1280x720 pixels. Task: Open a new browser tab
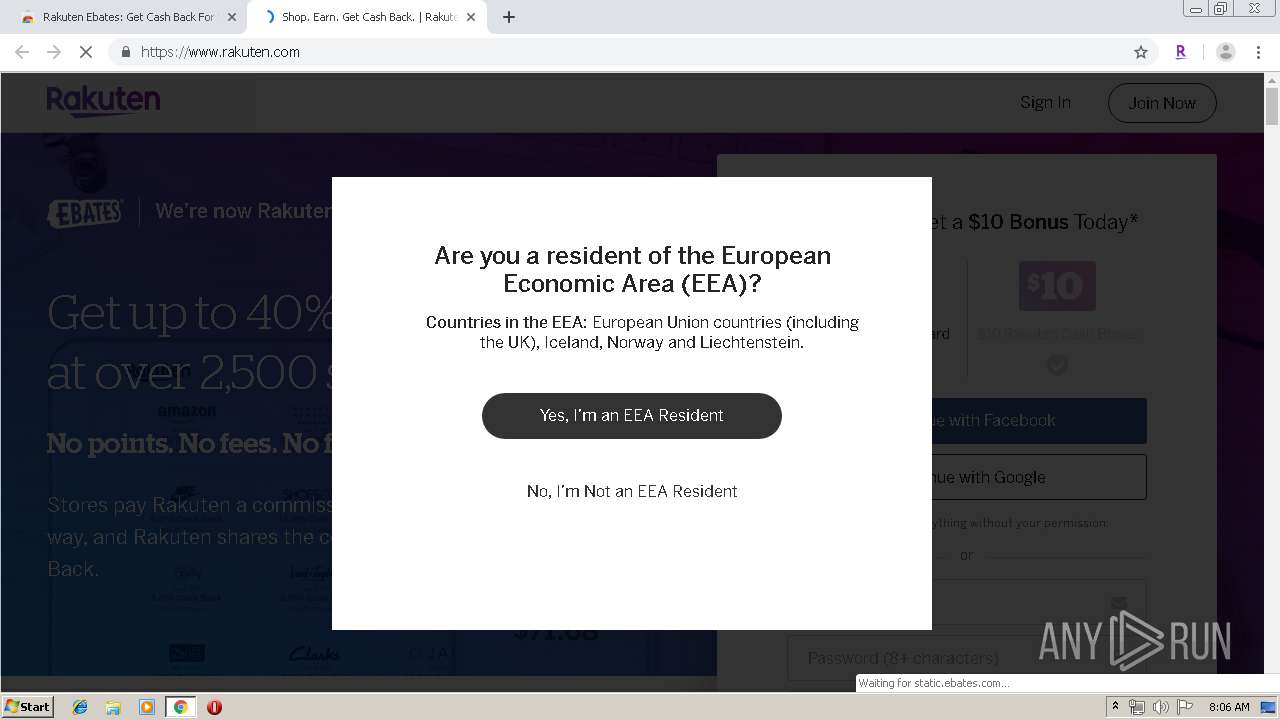coord(508,17)
